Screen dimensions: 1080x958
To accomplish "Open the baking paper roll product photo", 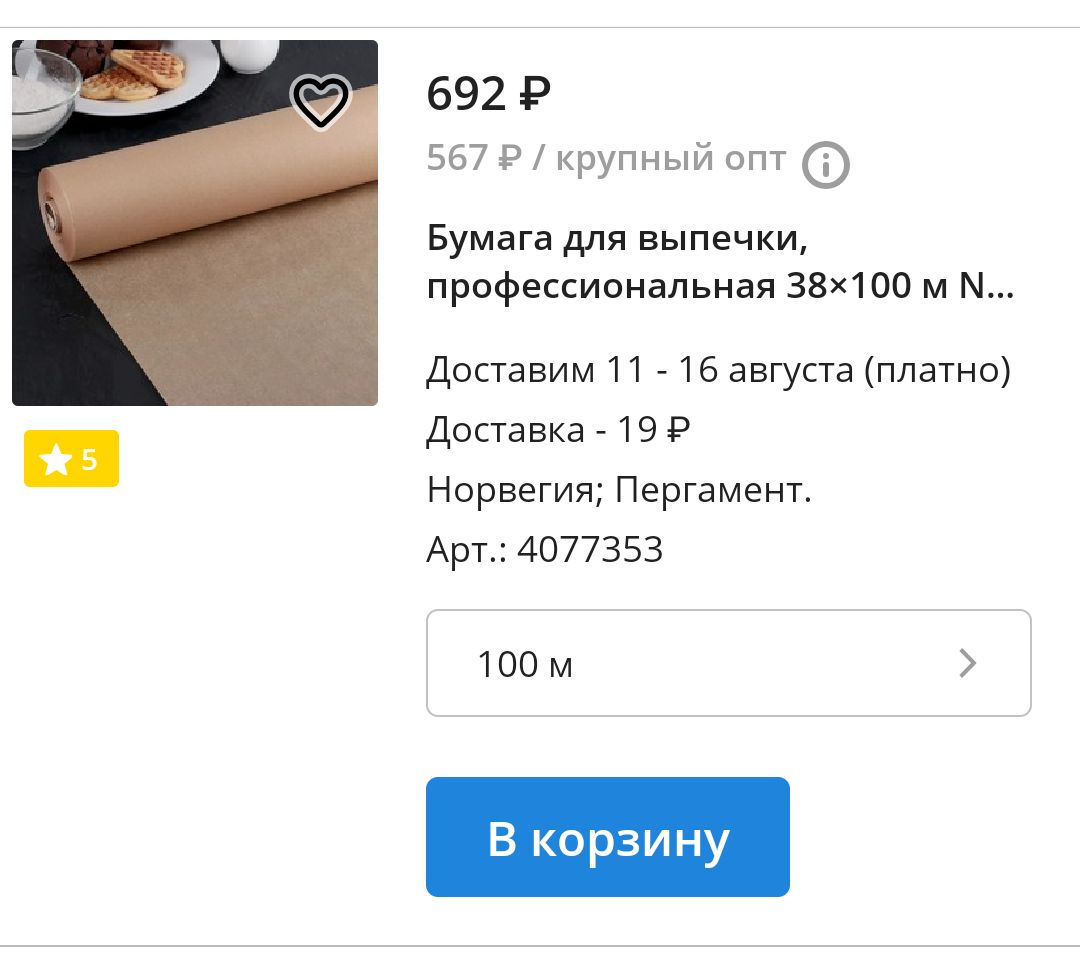I will pos(195,223).
